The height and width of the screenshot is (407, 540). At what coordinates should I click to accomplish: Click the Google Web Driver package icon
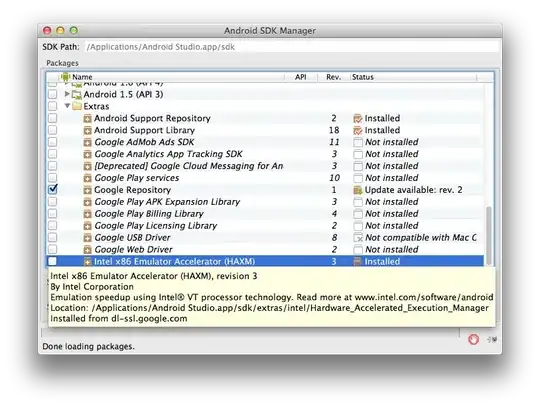pos(87,250)
